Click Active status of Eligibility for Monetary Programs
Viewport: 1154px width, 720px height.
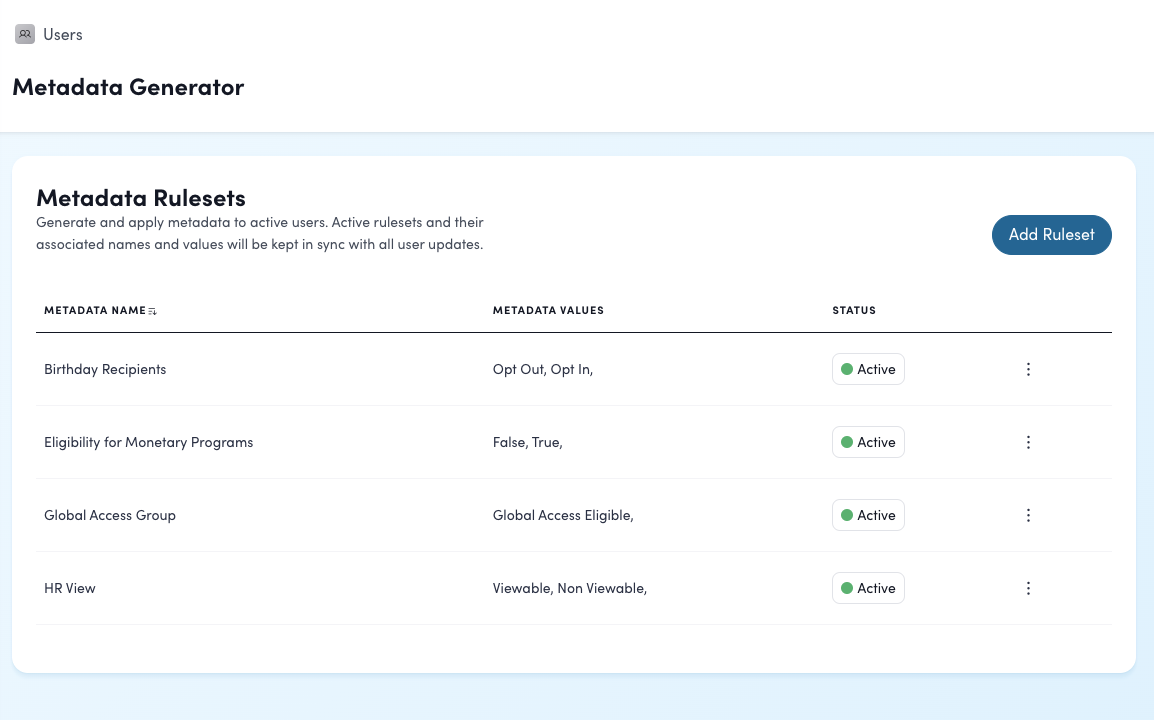point(868,442)
